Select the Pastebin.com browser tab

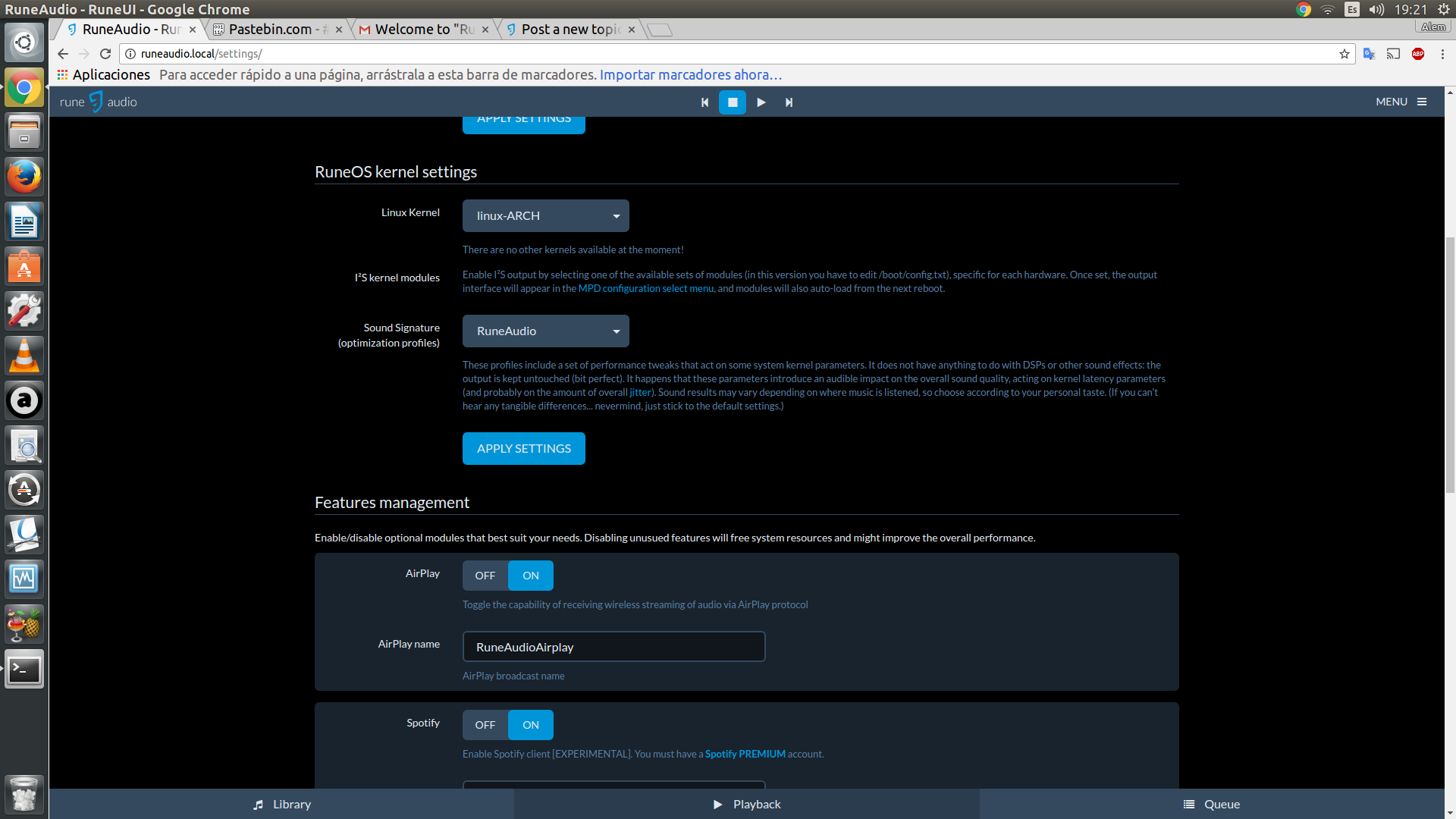click(278, 30)
